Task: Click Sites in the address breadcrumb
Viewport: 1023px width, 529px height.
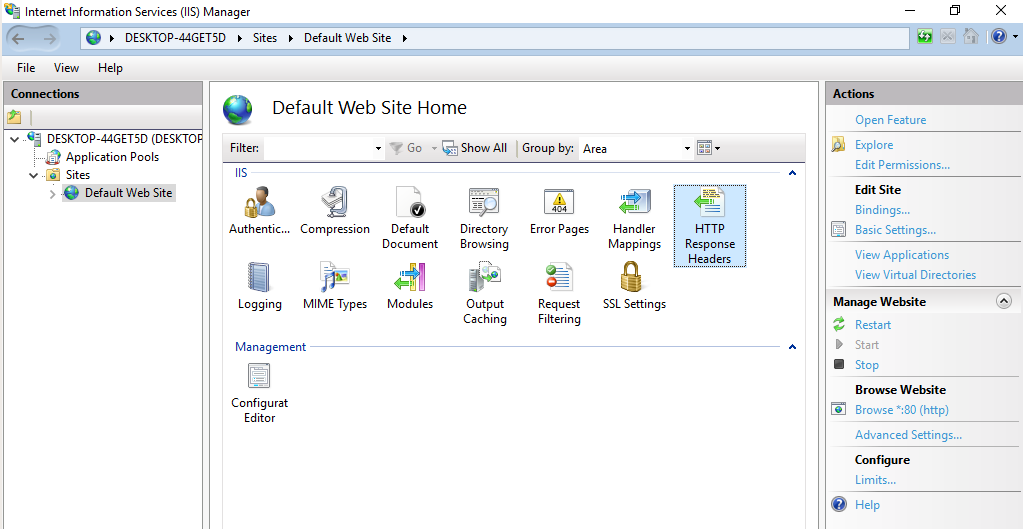Action: pyautogui.click(x=265, y=38)
